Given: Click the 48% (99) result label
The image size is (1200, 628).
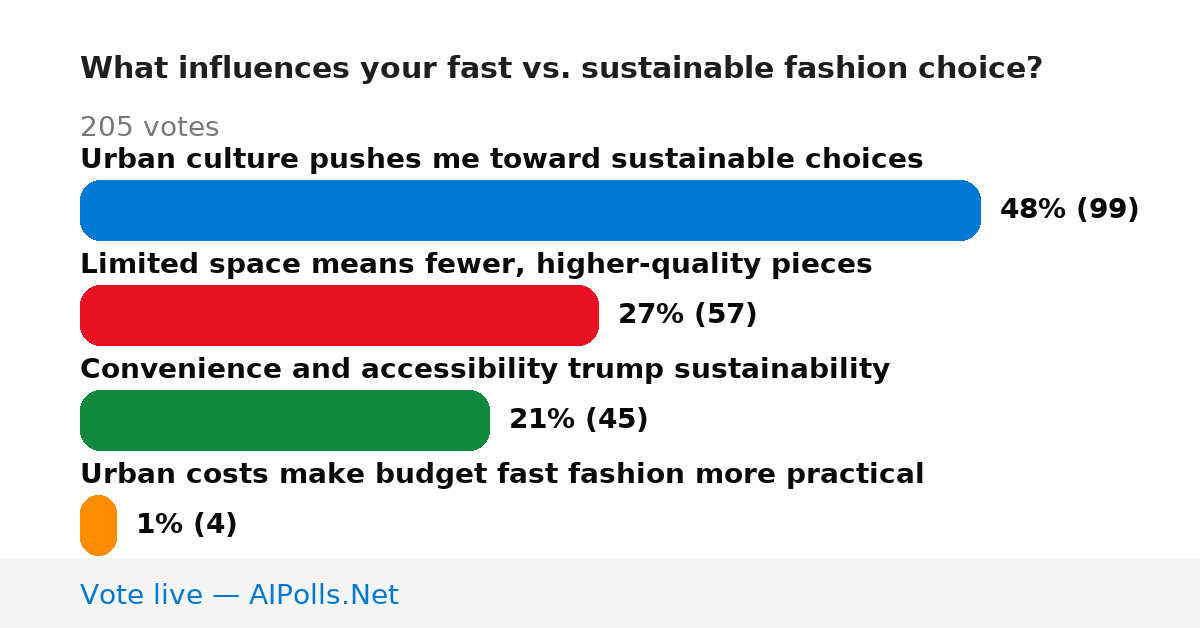Looking at the screenshot, I should (1069, 210).
